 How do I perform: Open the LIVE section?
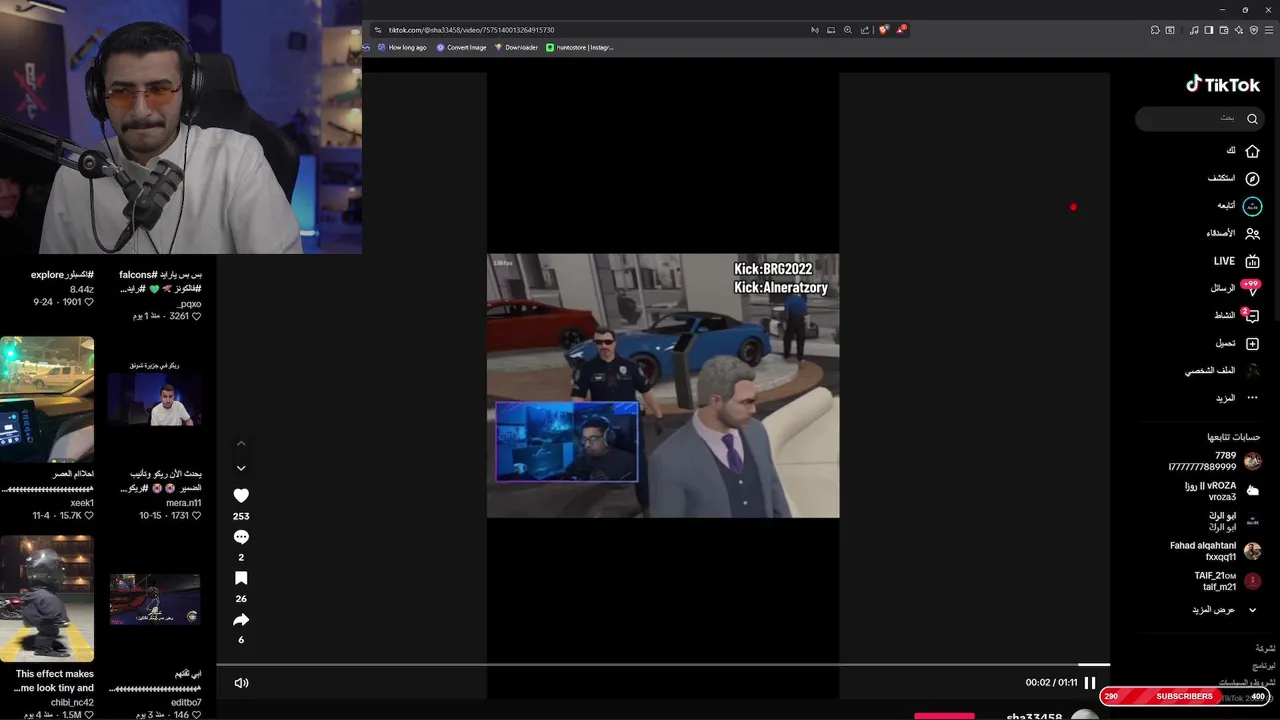1235,261
